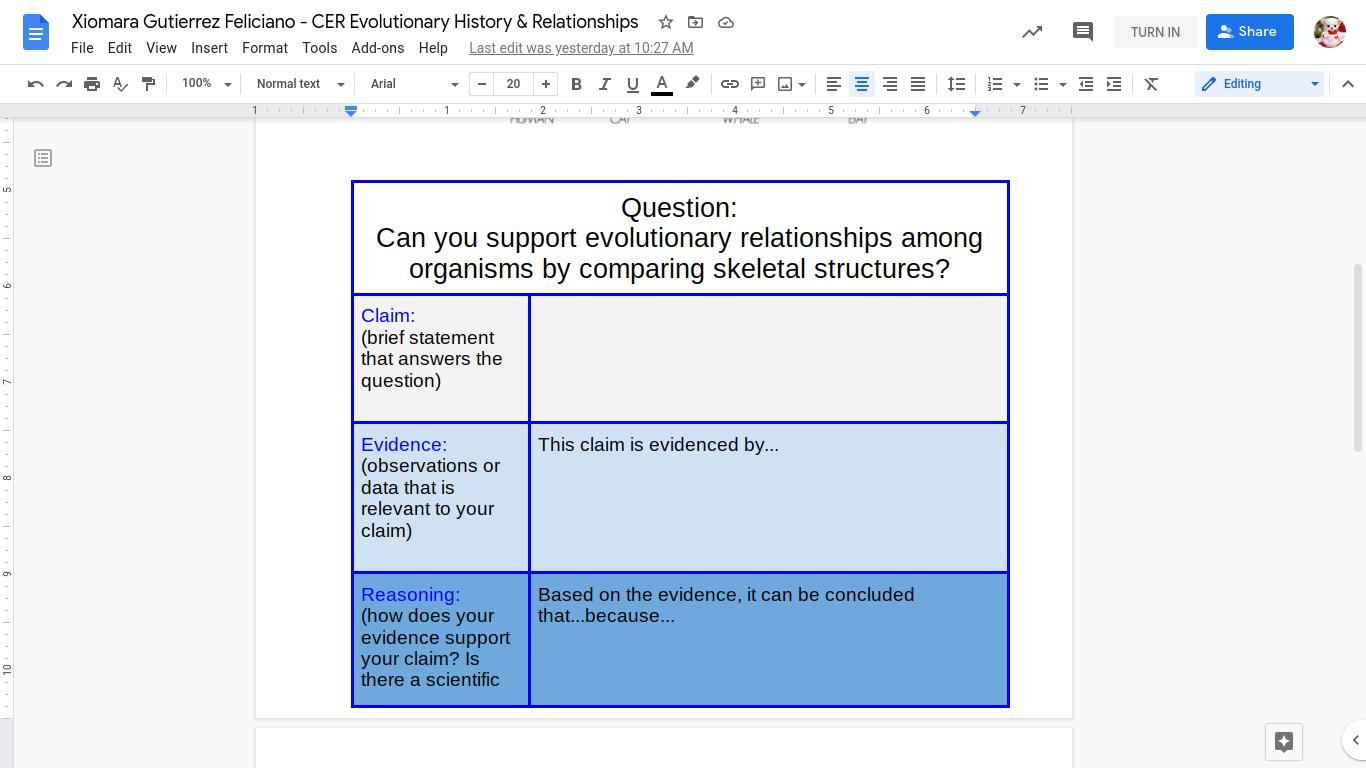The width and height of the screenshot is (1366, 768).
Task: Open the spelling and grammar check icon
Action: 120,84
